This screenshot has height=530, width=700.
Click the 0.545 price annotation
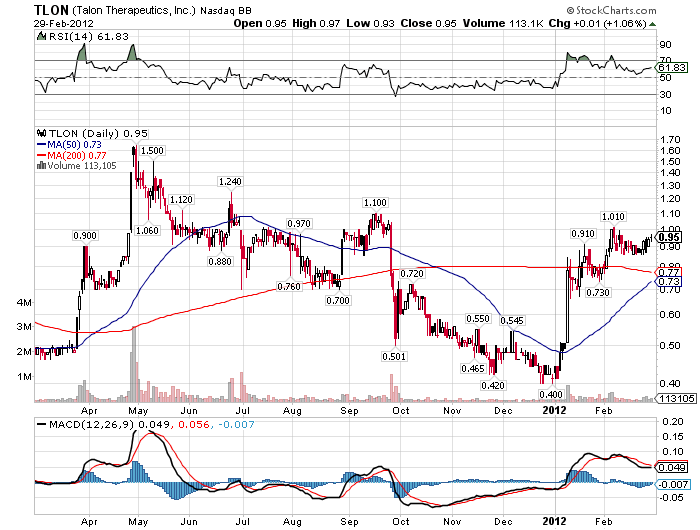point(512,320)
